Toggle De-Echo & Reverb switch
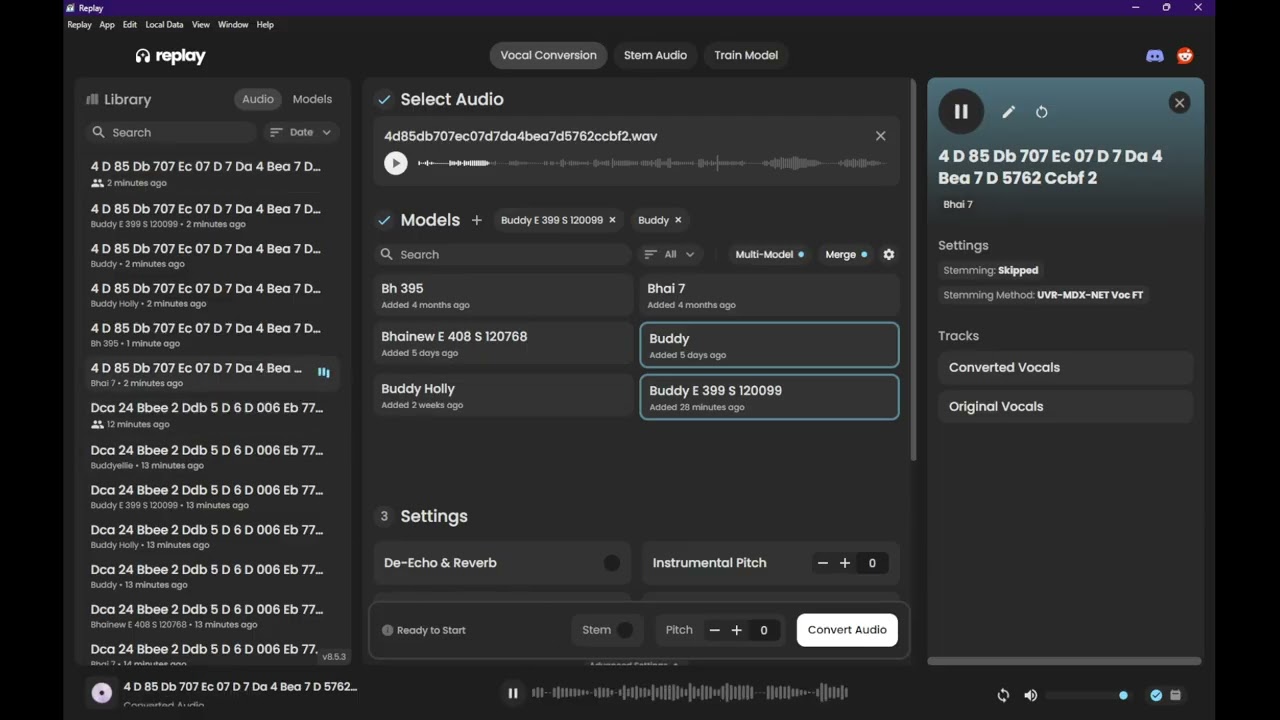 click(x=612, y=563)
